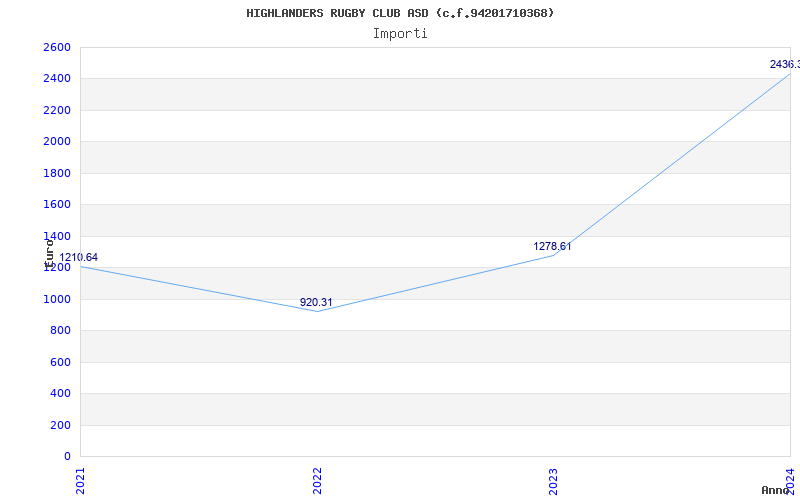Select the 2021 x-axis label
The height and width of the screenshot is (500, 800).
(x=80, y=481)
